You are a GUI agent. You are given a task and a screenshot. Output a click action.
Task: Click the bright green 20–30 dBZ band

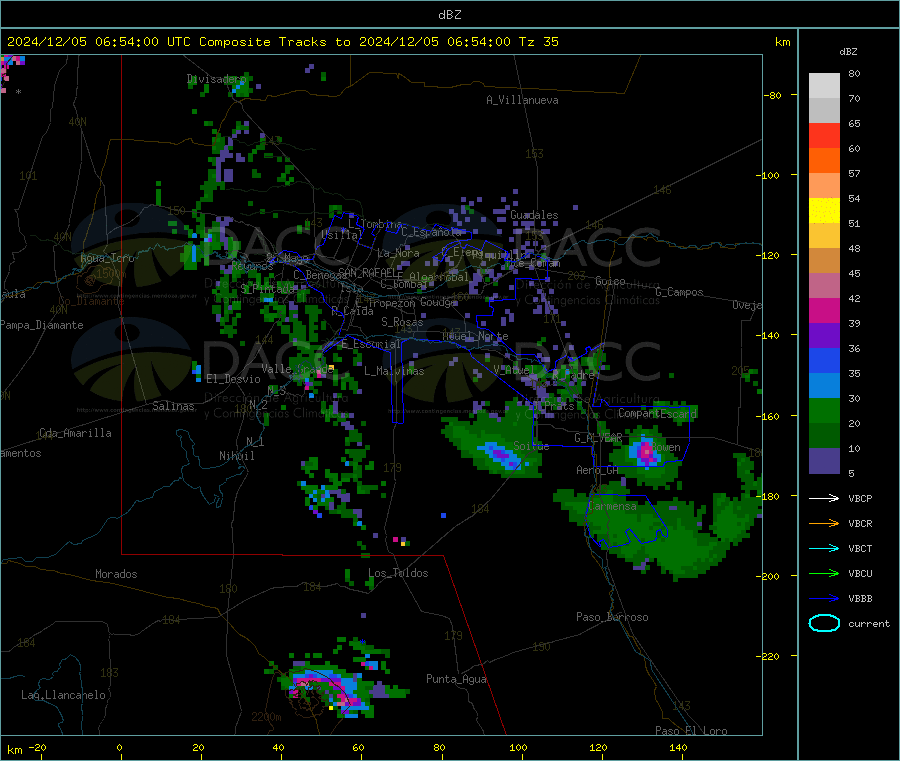pos(824,411)
